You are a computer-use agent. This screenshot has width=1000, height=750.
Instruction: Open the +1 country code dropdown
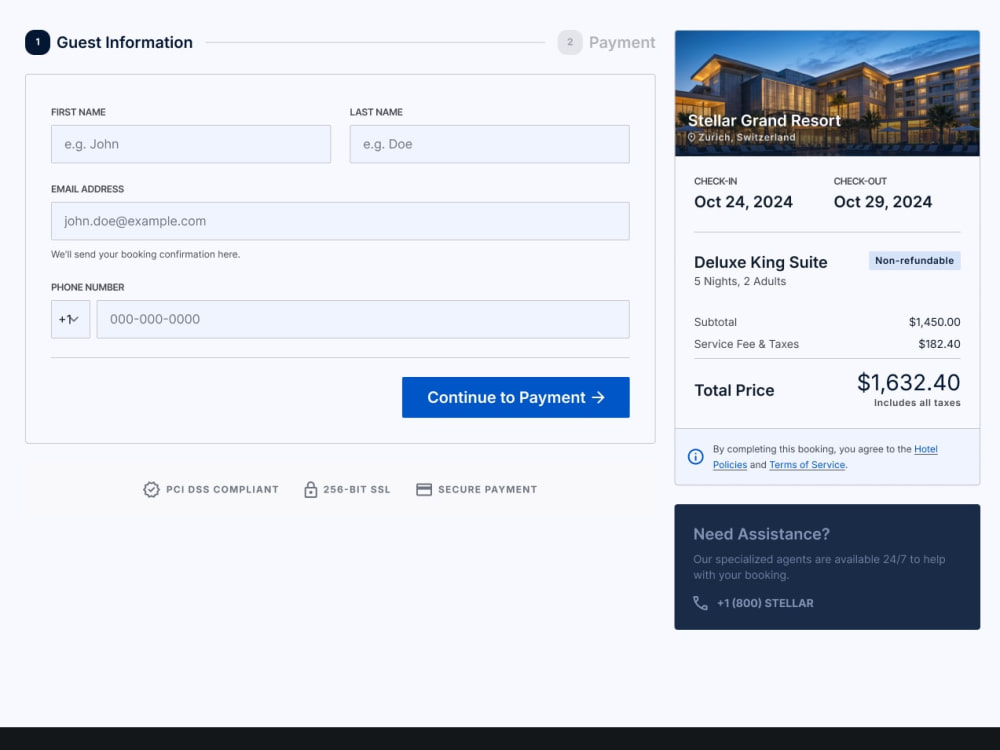[x=70, y=319]
